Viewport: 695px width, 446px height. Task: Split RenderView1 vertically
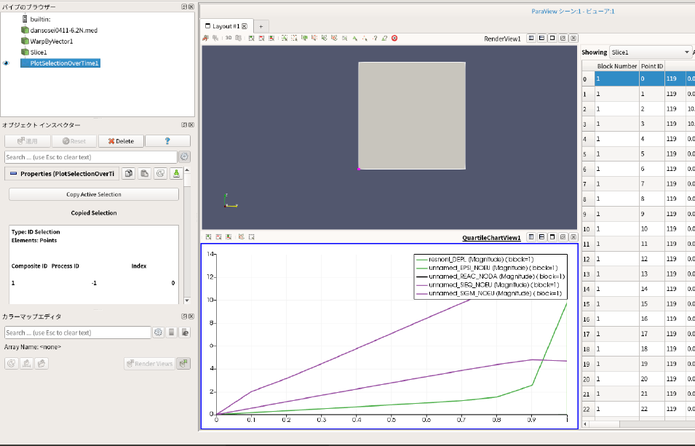[542, 38]
